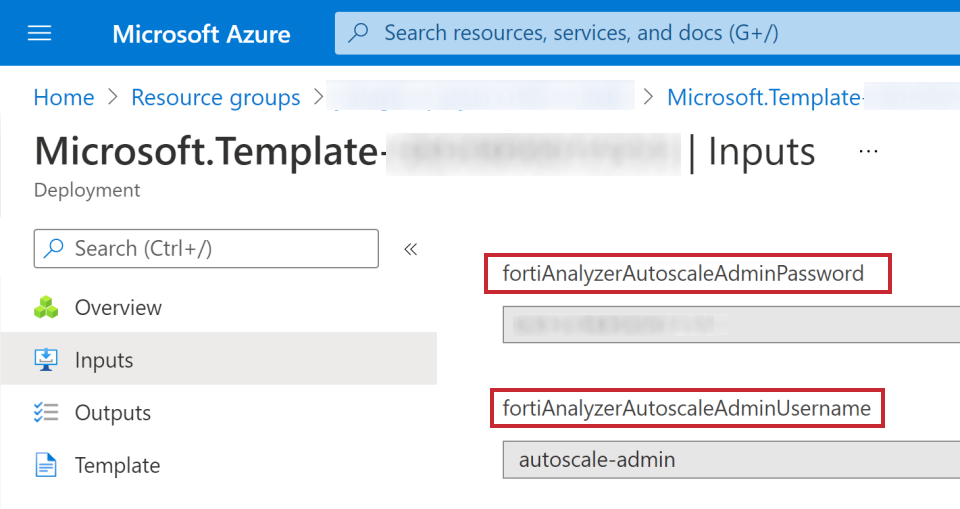Screen dimensions: 960x509
Task: Open the Template menu item
Action: 117,465
